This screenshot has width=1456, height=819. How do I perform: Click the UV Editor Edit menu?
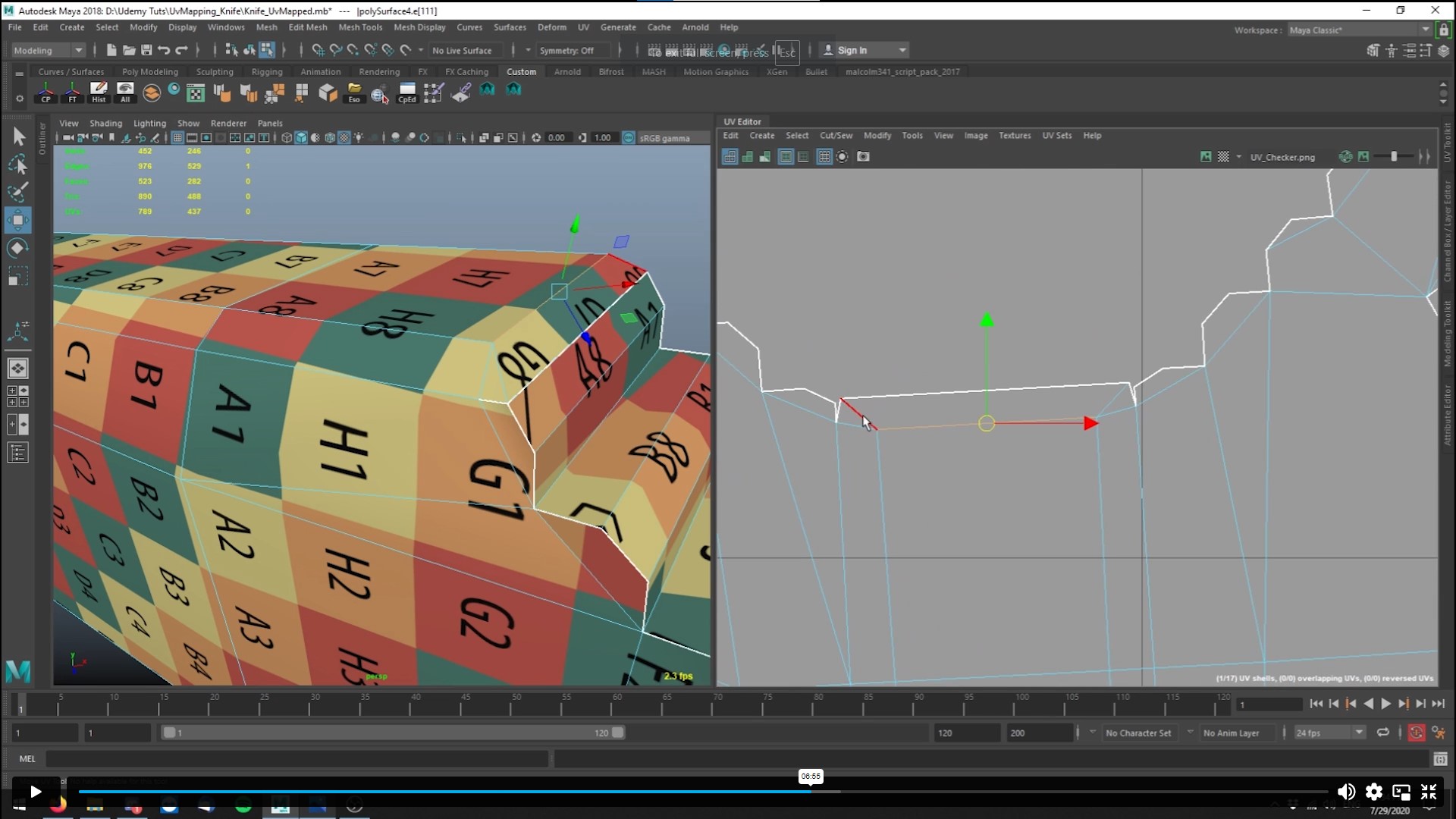click(x=730, y=135)
